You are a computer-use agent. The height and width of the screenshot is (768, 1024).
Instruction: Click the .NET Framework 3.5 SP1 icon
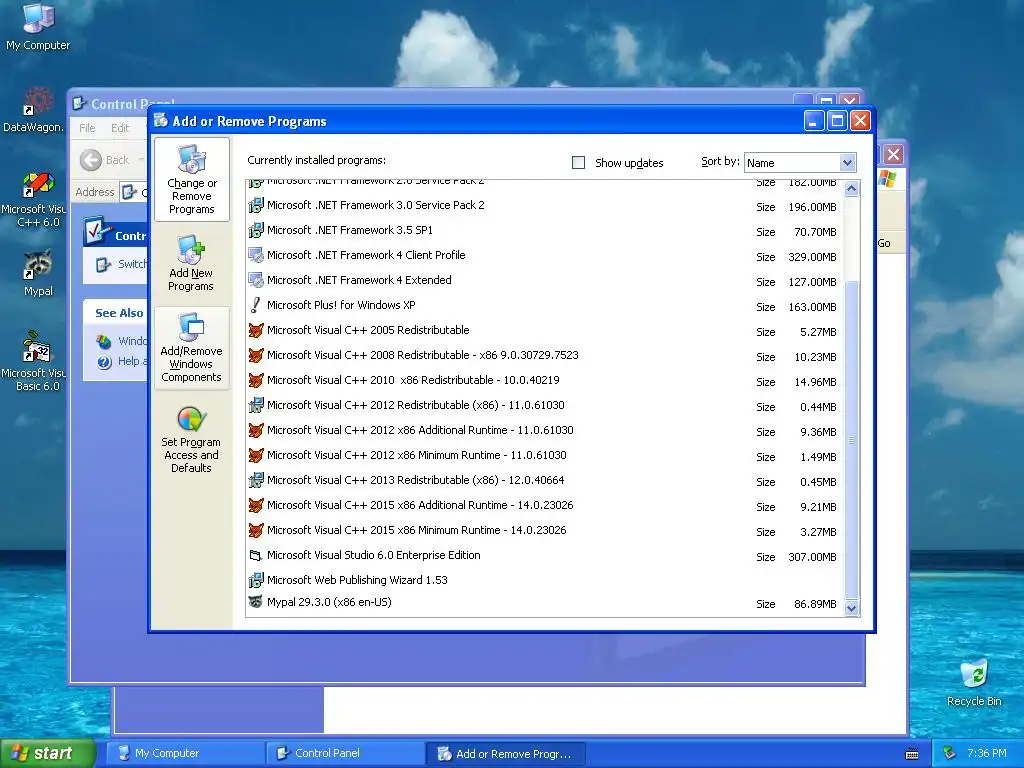tap(256, 231)
